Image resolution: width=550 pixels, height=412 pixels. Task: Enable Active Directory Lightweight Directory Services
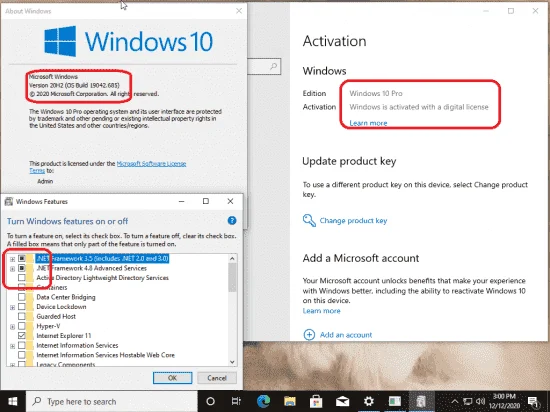[22, 278]
